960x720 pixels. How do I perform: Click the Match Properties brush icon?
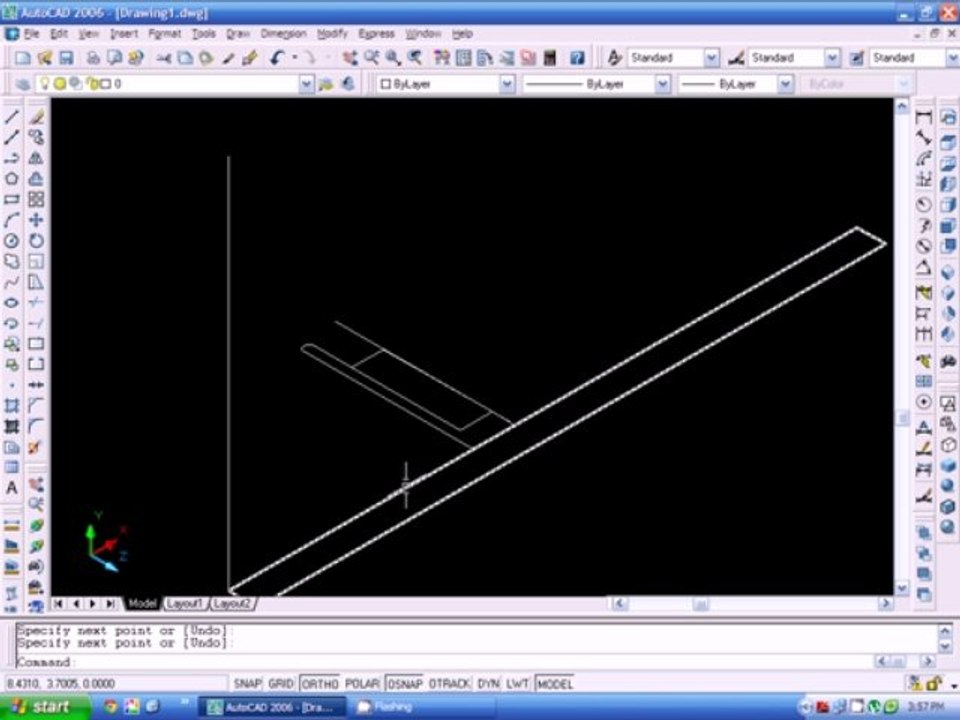click(x=228, y=58)
